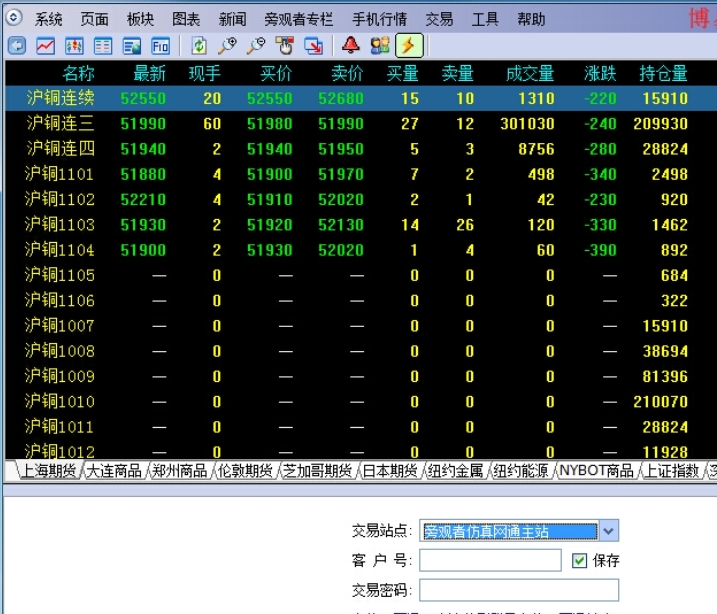Switch to the 芝加哥期货 tab
717x614 pixels.
318,470
